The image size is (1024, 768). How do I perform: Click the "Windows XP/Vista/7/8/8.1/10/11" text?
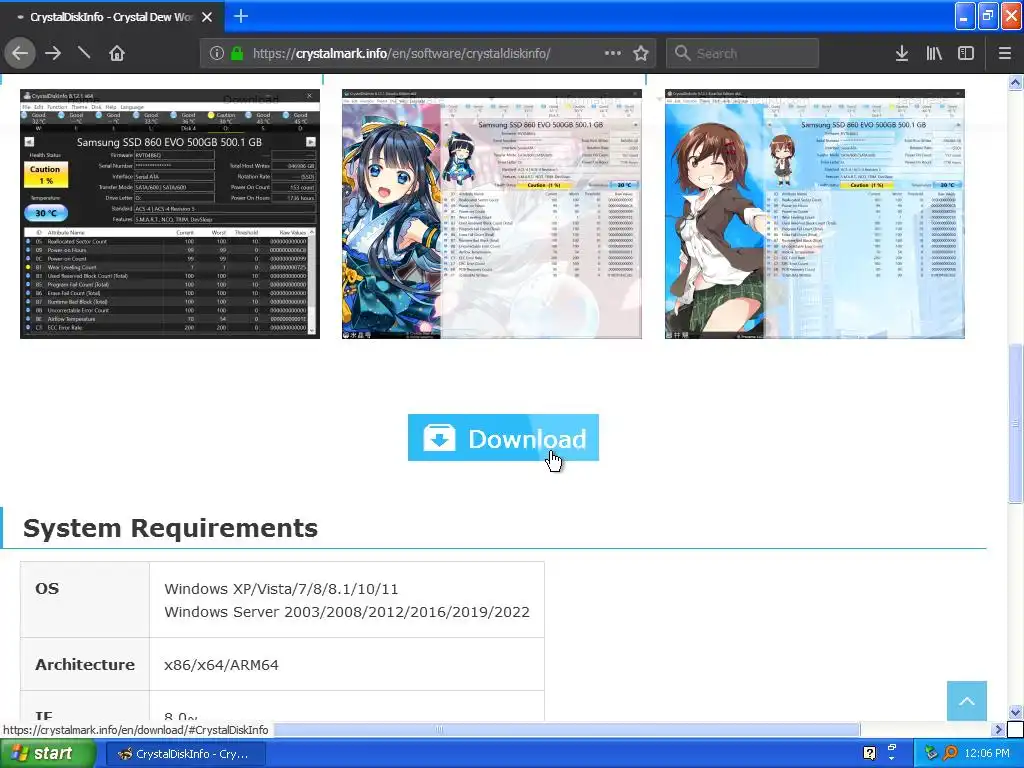[x=281, y=589]
